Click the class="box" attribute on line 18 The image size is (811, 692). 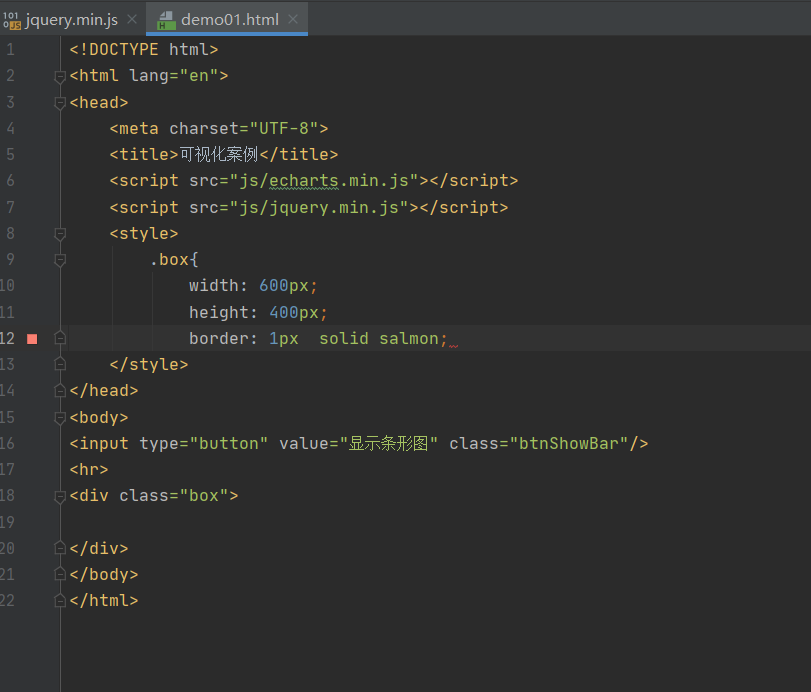coord(174,496)
